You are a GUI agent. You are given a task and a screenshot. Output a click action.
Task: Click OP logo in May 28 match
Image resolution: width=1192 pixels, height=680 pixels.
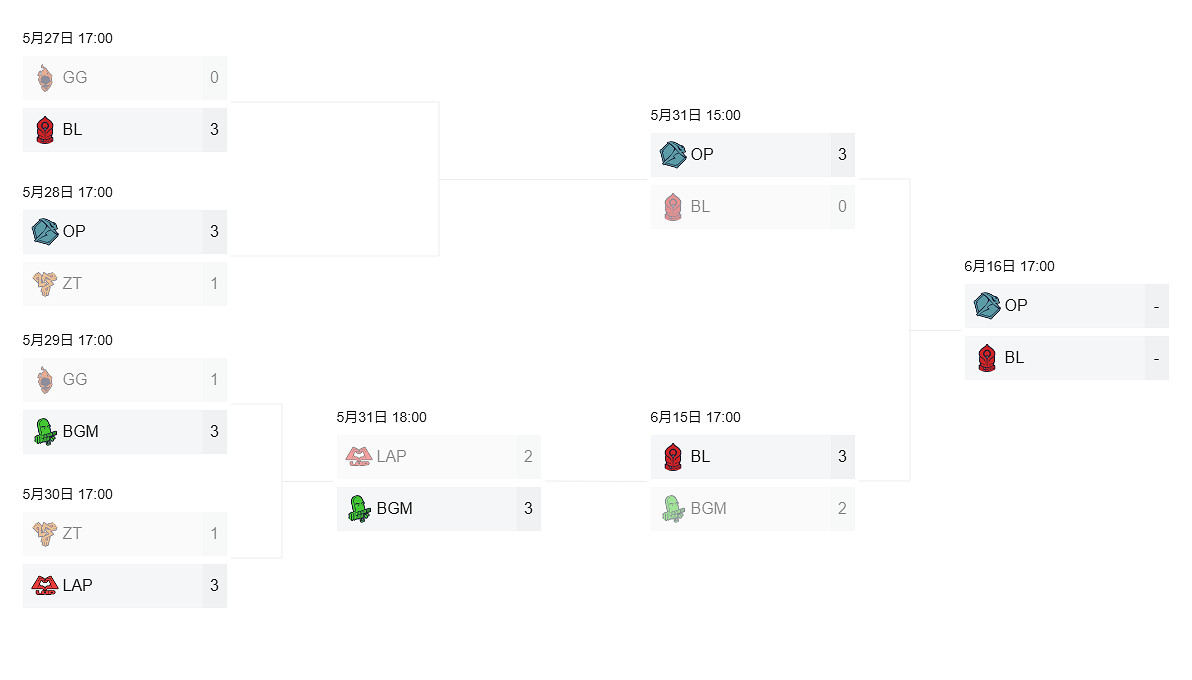[x=44, y=232]
